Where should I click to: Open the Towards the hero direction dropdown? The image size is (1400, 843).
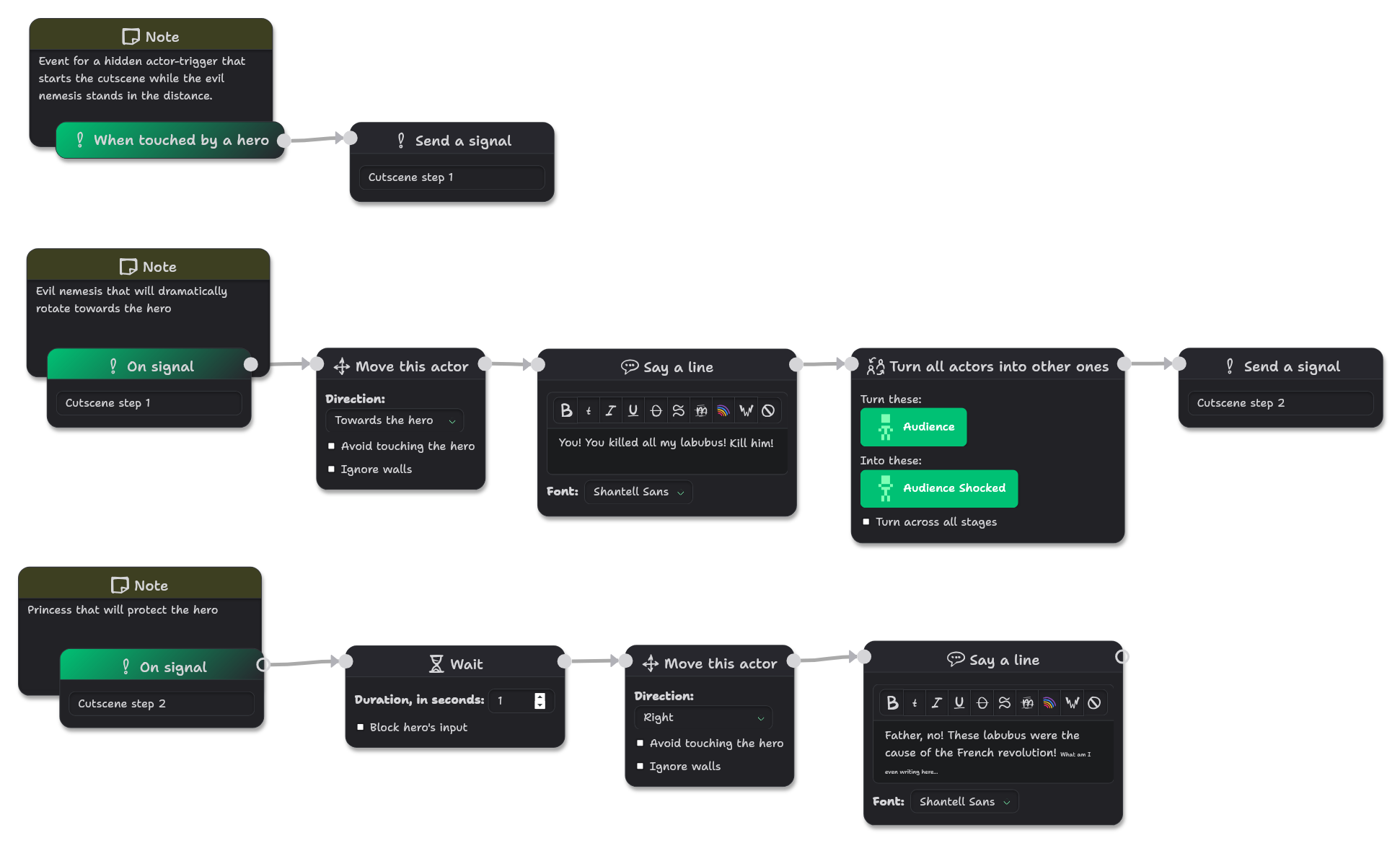pyautogui.click(x=394, y=420)
